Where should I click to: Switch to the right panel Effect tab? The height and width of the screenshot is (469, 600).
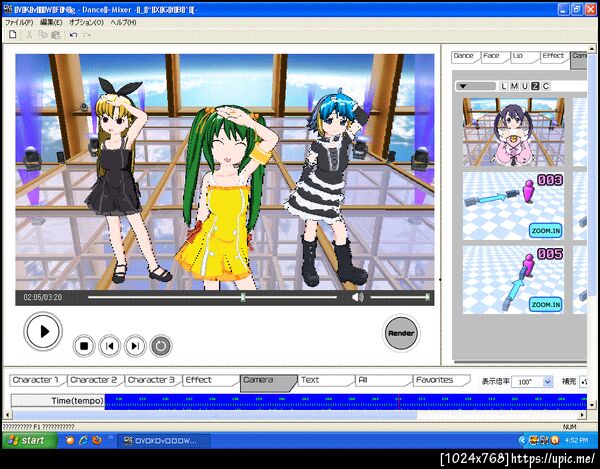(x=553, y=56)
